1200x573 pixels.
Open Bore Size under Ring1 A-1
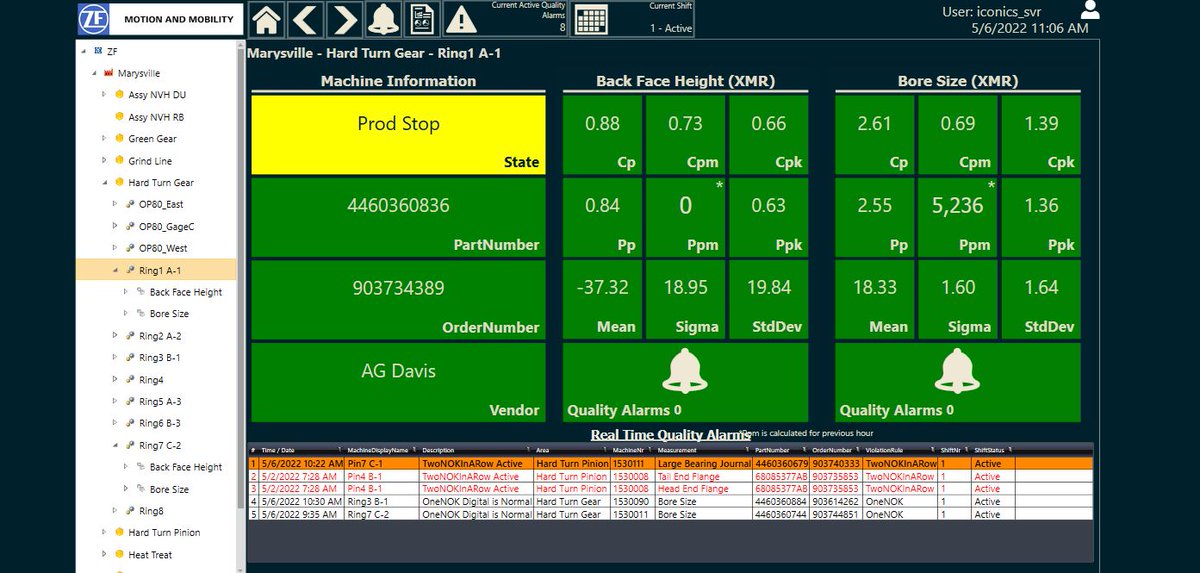(x=169, y=314)
